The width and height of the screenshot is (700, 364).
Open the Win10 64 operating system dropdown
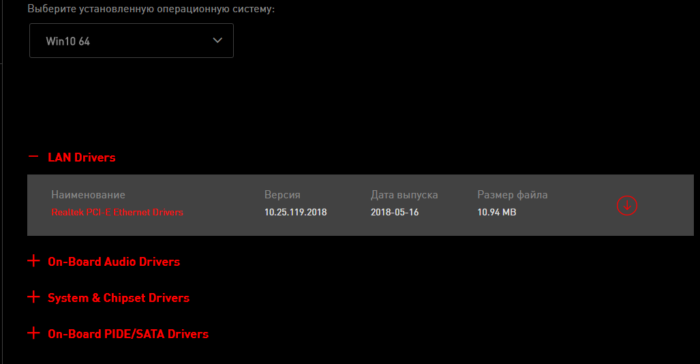pos(131,41)
